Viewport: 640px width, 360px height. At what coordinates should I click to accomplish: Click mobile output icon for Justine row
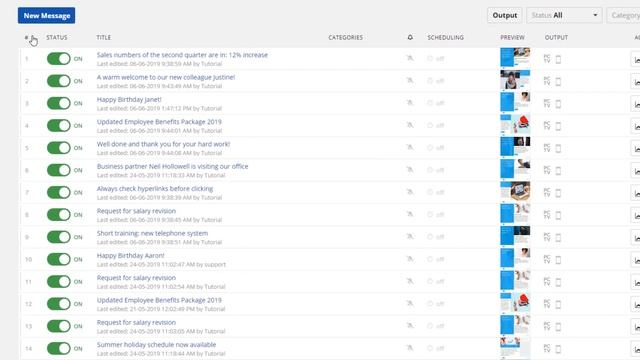coord(558,82)
